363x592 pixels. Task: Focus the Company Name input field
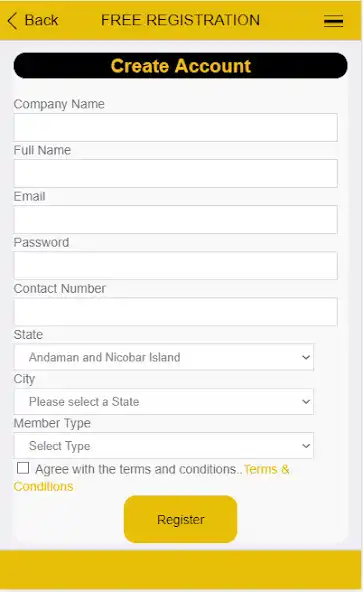(x=176, y=128)
